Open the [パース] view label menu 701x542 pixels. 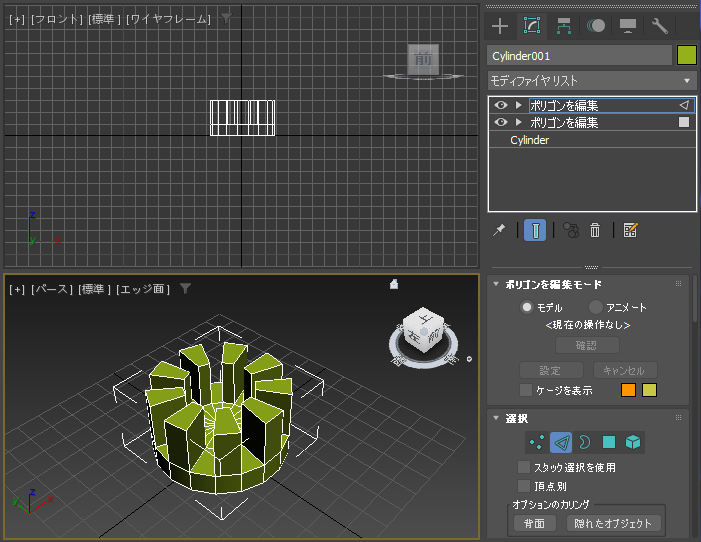(51, 289)
